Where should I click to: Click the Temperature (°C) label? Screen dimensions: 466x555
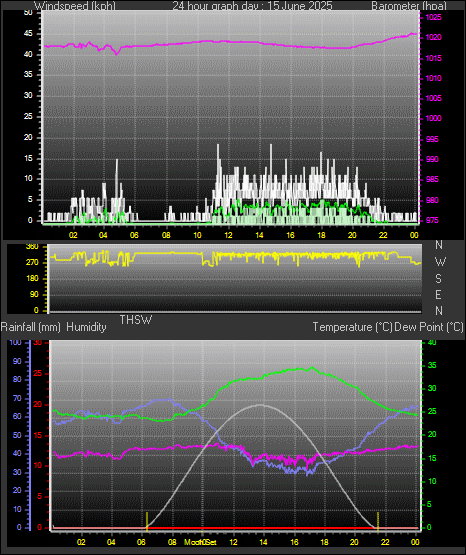pos(352,327)
